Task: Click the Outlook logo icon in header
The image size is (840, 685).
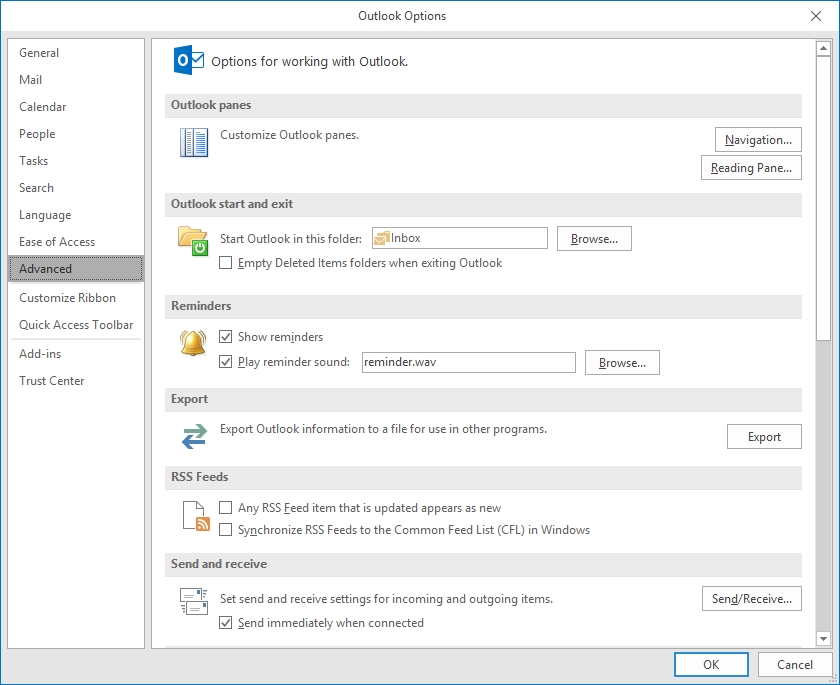Action: coord(190,60)
